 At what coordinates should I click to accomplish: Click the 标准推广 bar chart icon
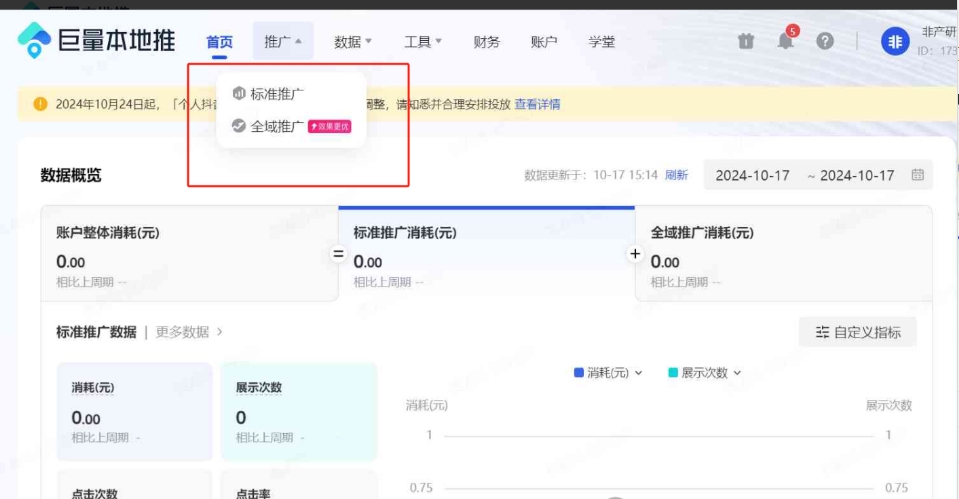click(239, 94)
